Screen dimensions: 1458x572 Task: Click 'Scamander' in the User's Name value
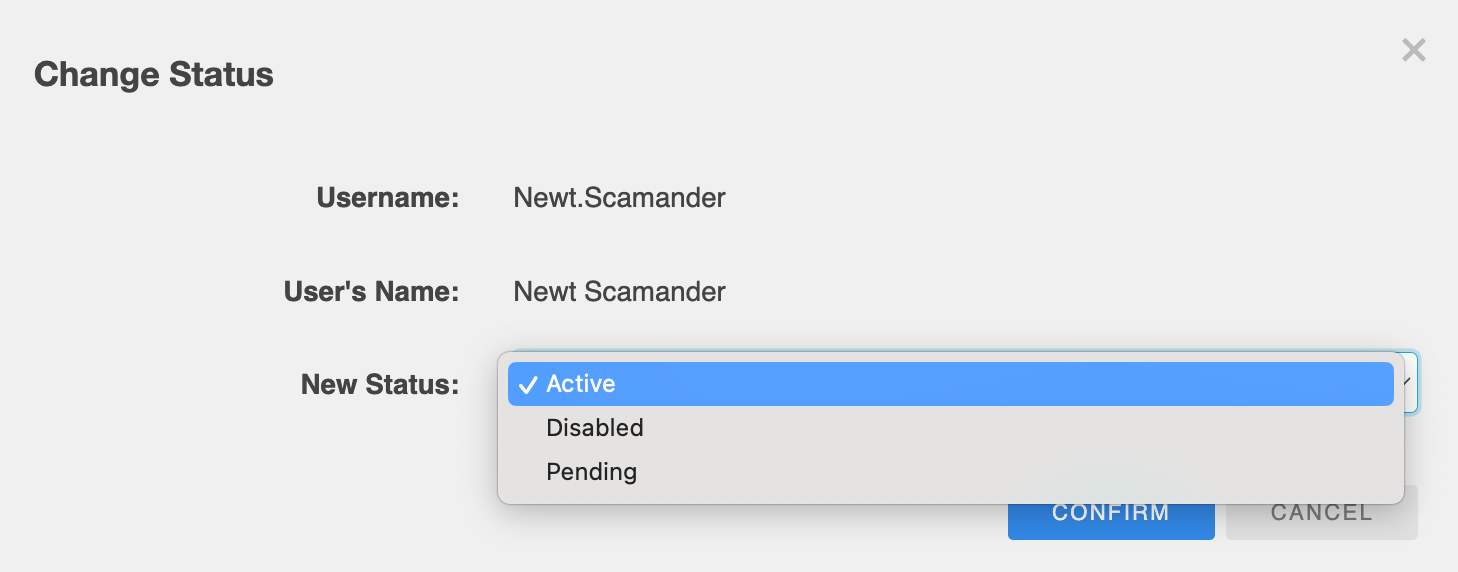click(655, 292)
